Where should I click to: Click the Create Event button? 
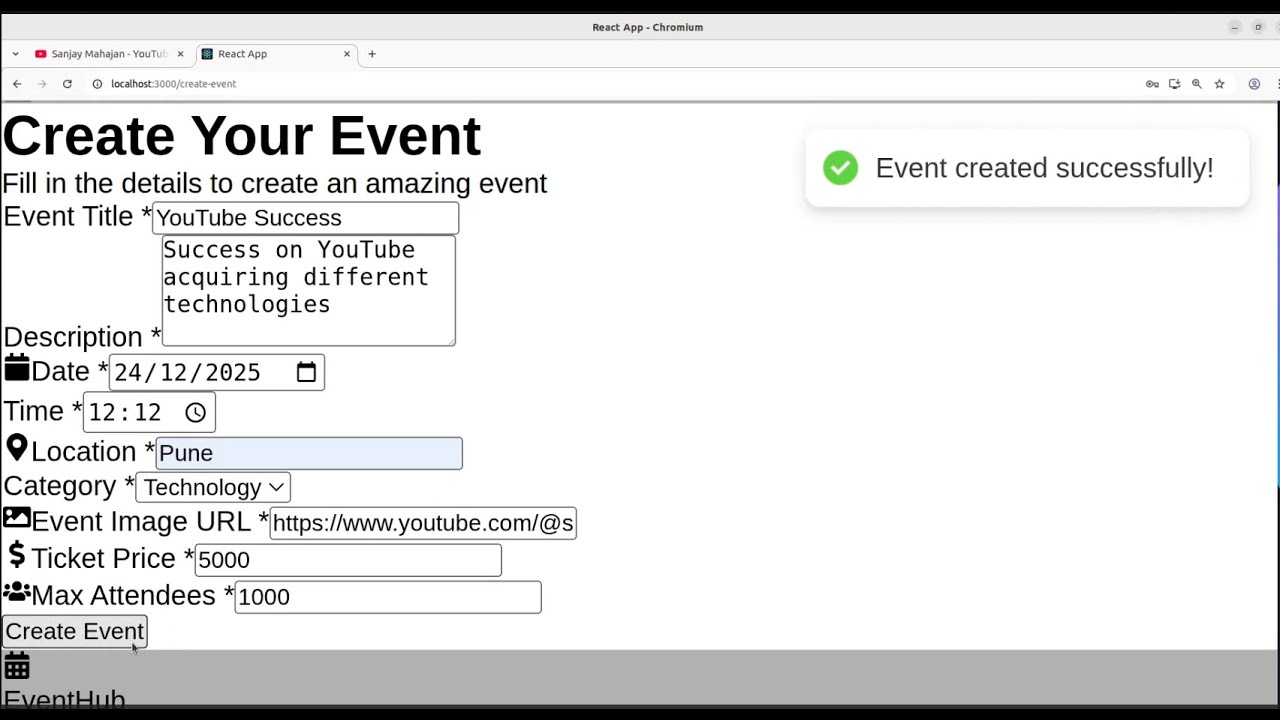(74, 631)
